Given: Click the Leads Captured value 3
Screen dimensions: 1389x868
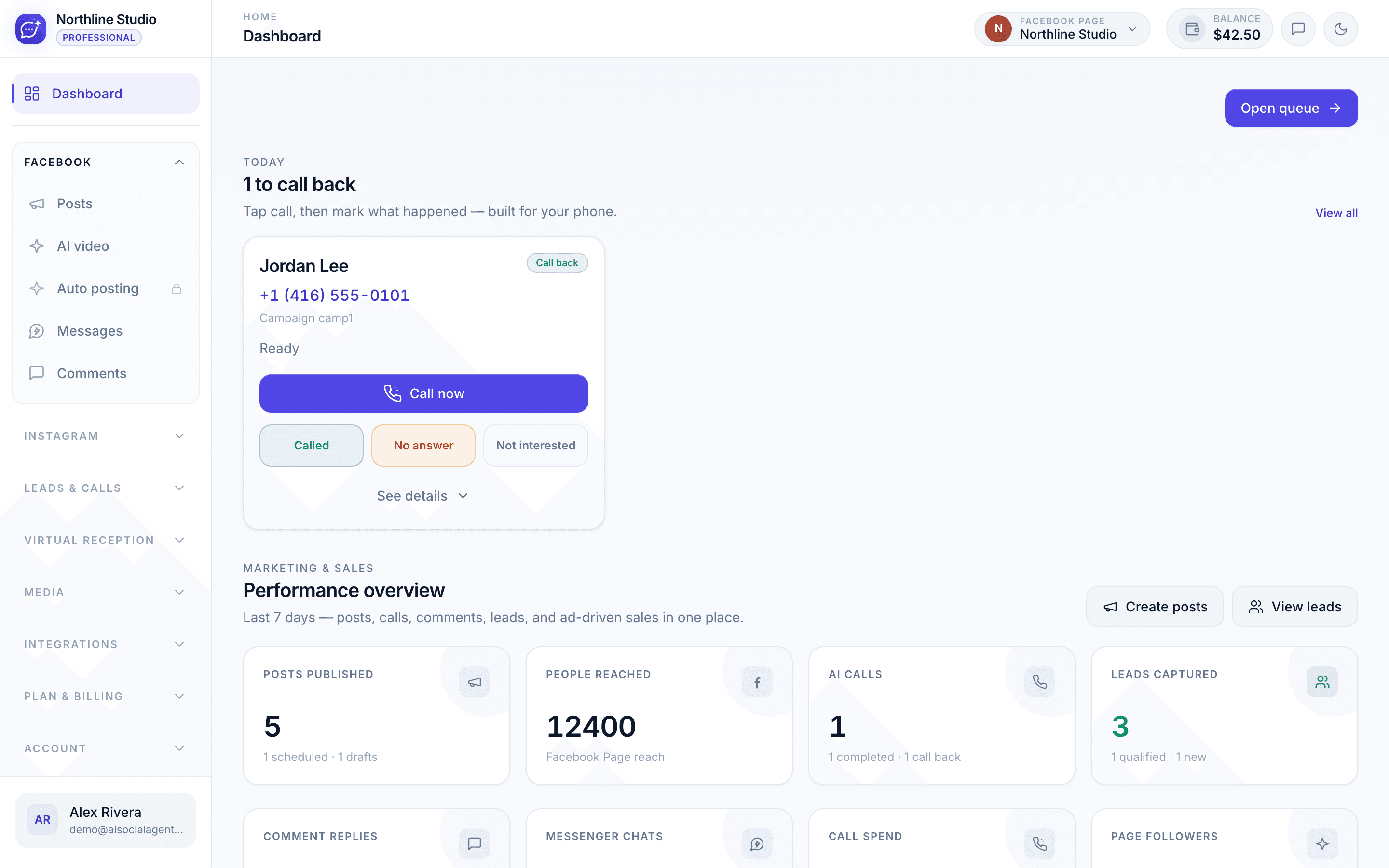Looking at the screenshot, I should [x=1120, y=726].
